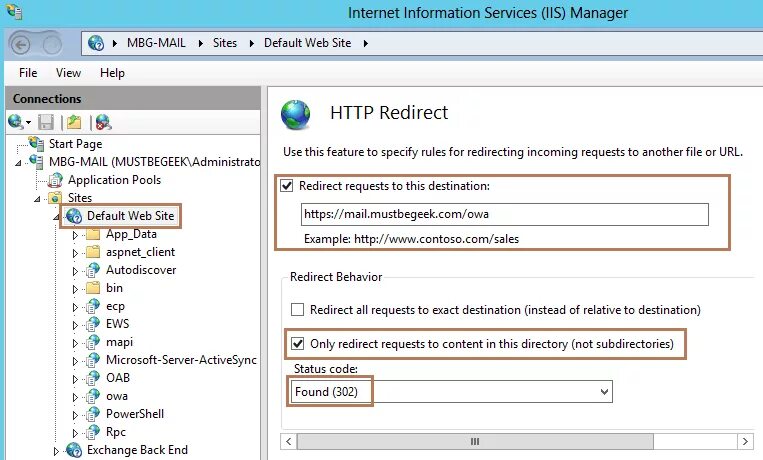Click the Exchange Back End site icon
Screen dimensions: 763x460
(74, 450)
